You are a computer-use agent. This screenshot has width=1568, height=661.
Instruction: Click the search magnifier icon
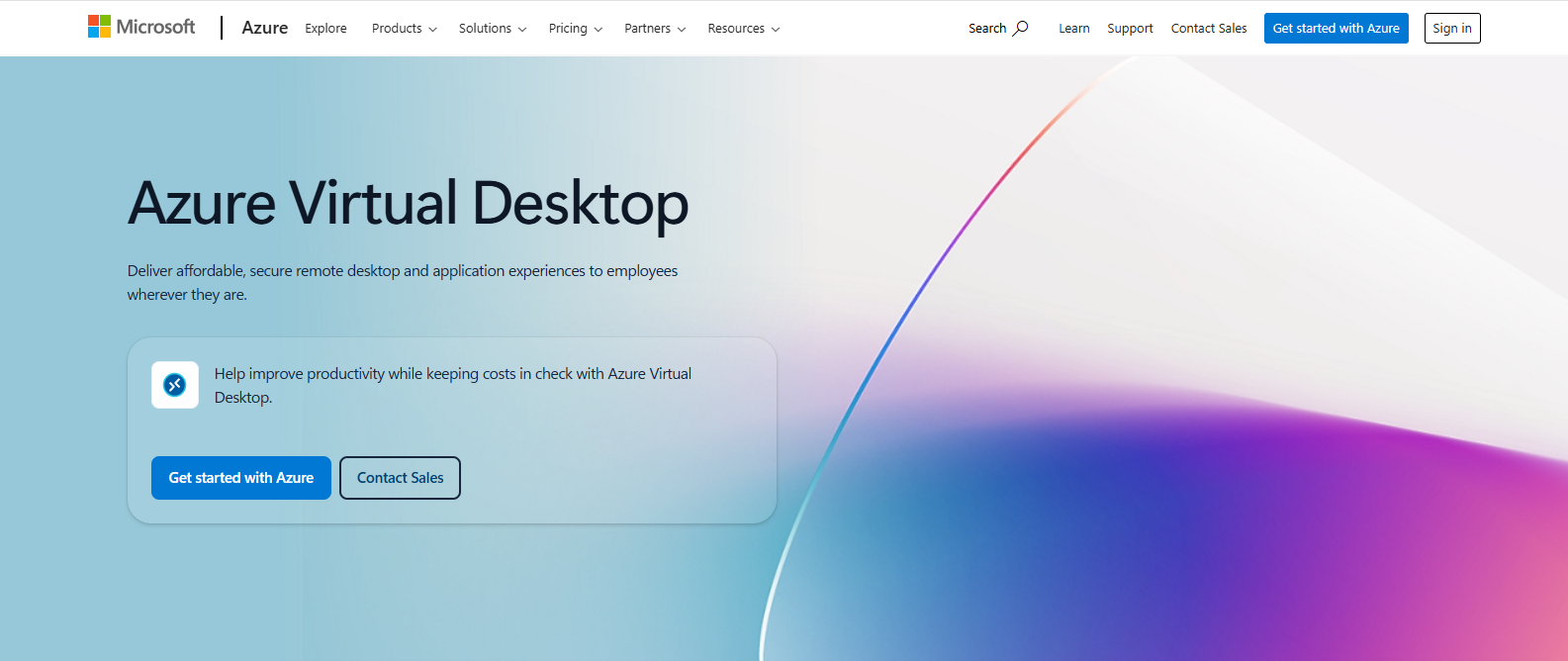[x=1020, y=28]
